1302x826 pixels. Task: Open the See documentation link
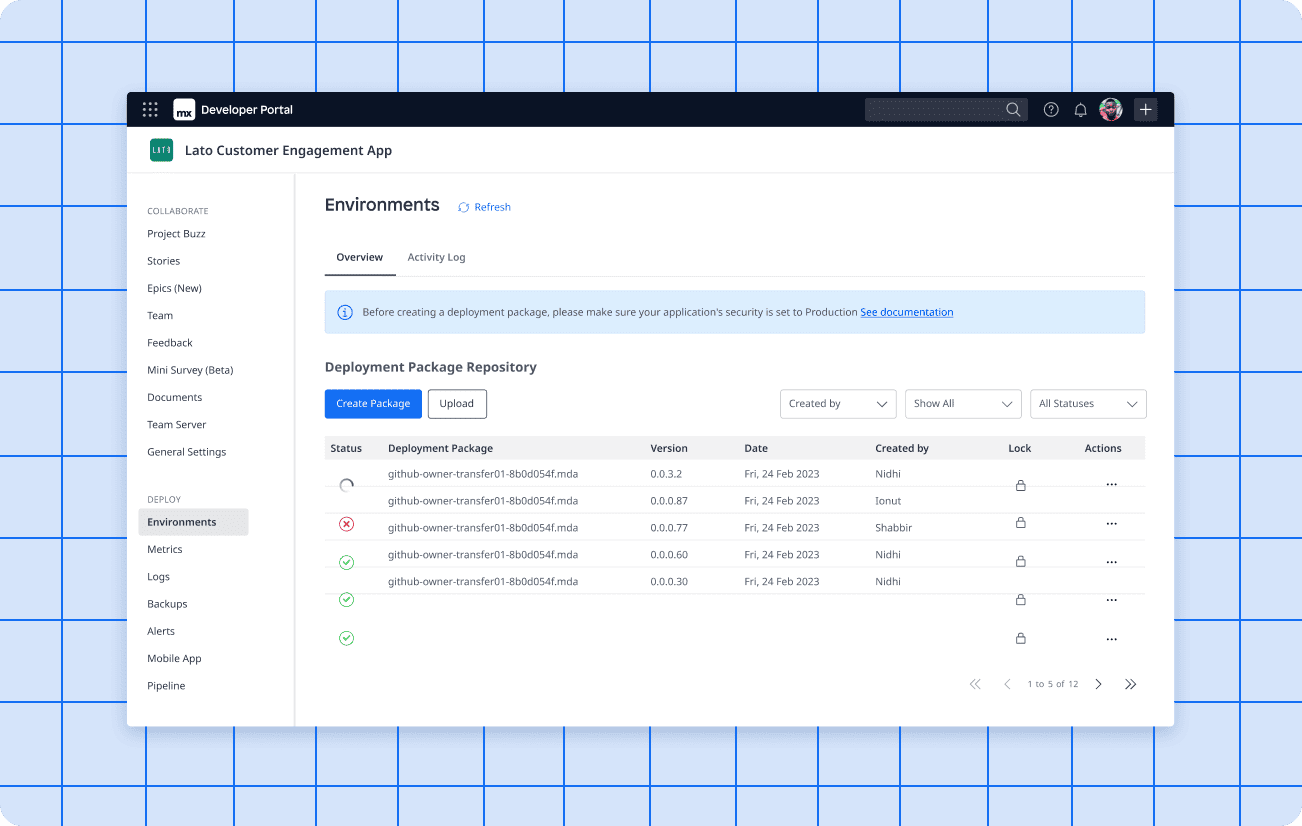(x=906, y=312)
